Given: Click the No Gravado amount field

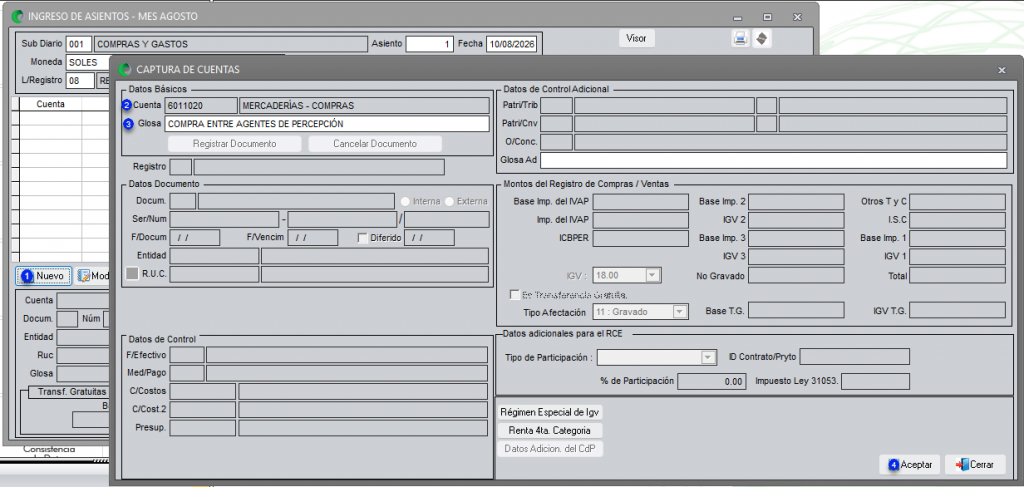Looking at the screenshot, I should 796,275.
